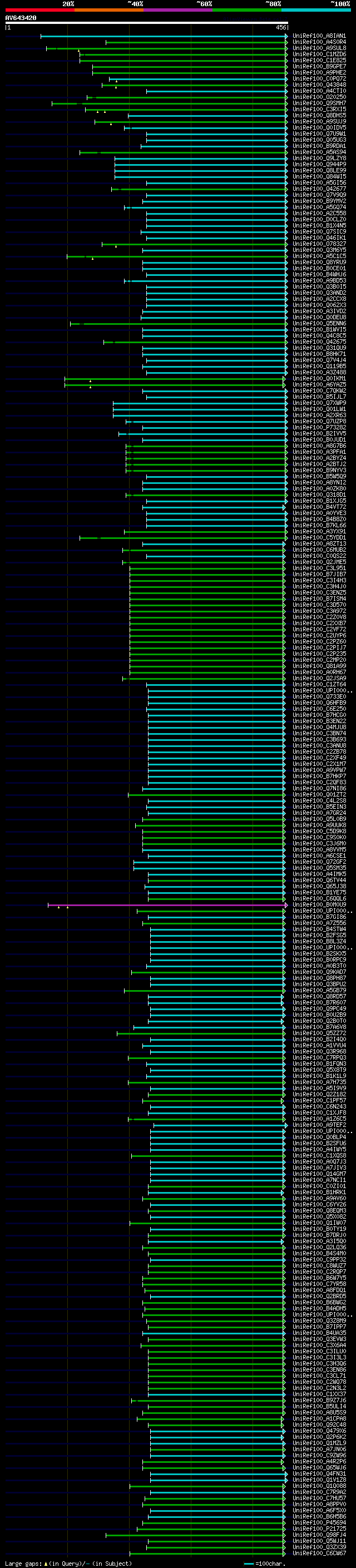
Task: Select the UniRef100_A5GQ74 label
Action: point(319,207)
